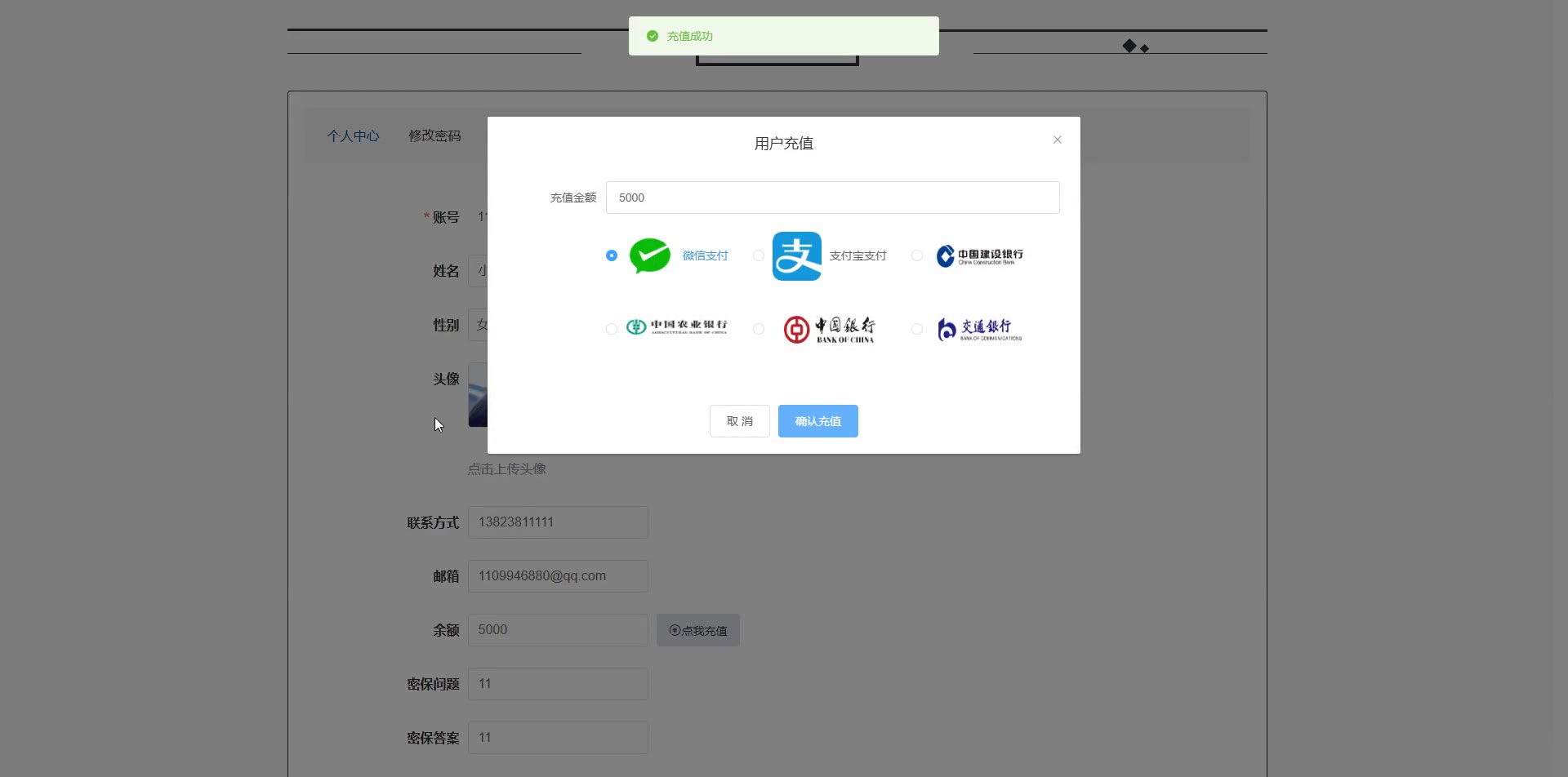Click the 支付宝支付 label text
Image resolution: width=1568 pixels, height=777 pixels.
pos(858,255)
